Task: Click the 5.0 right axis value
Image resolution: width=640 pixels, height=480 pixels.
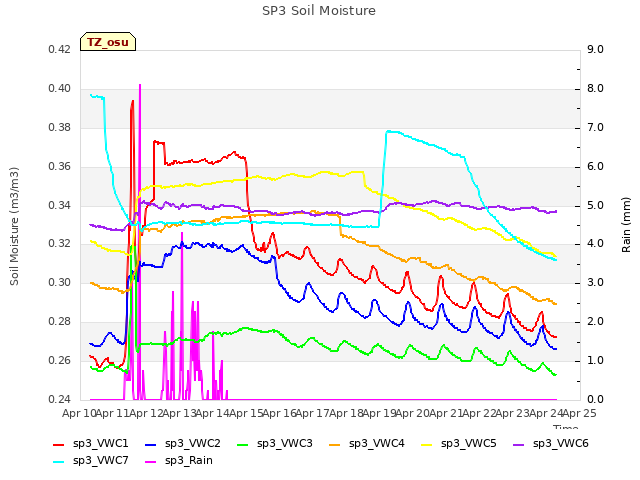Action: (x=595, y=205)
